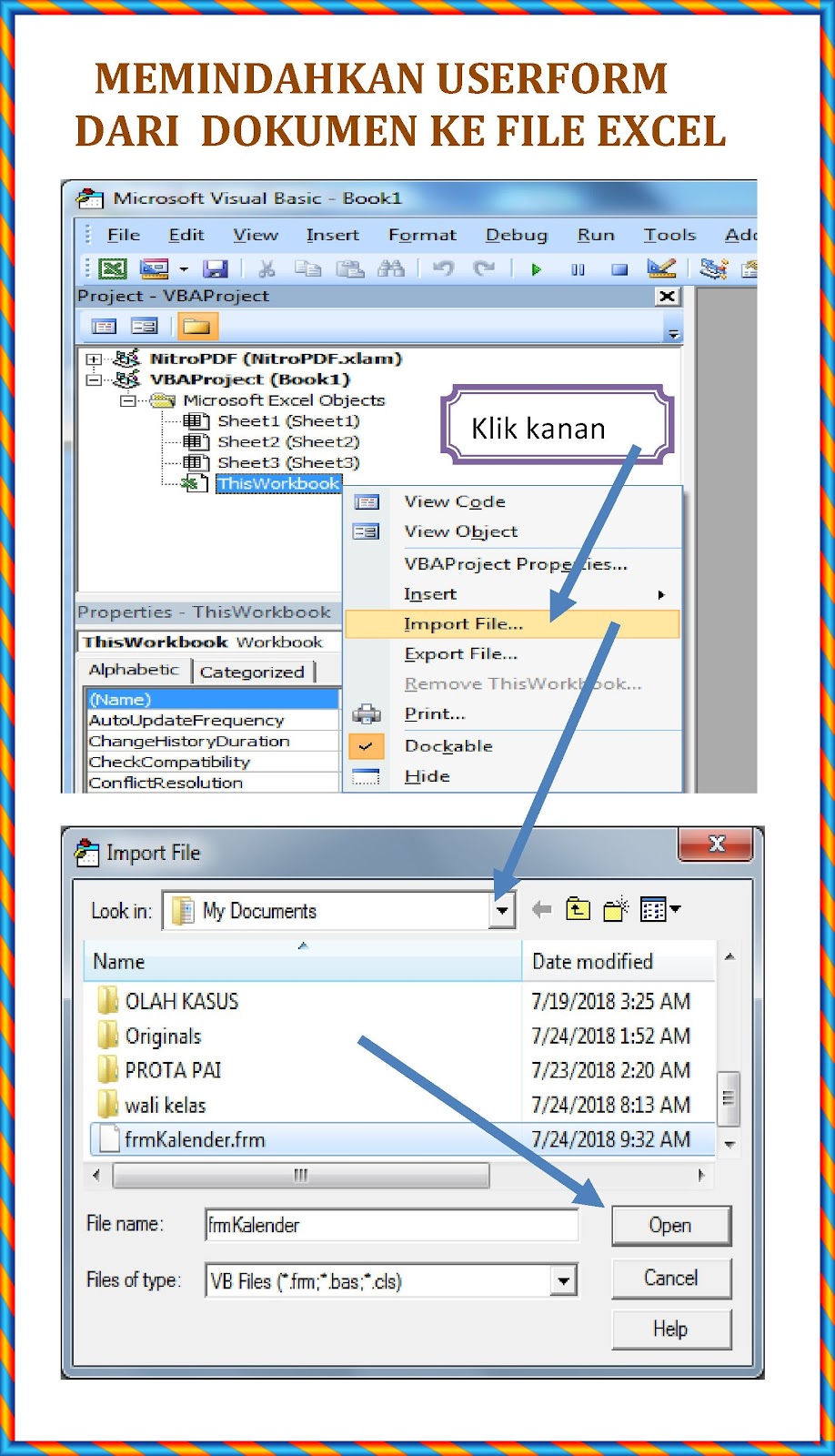Choose Print... from context menu
This screenshot has width=835, height=1456.
click(513, 714)
